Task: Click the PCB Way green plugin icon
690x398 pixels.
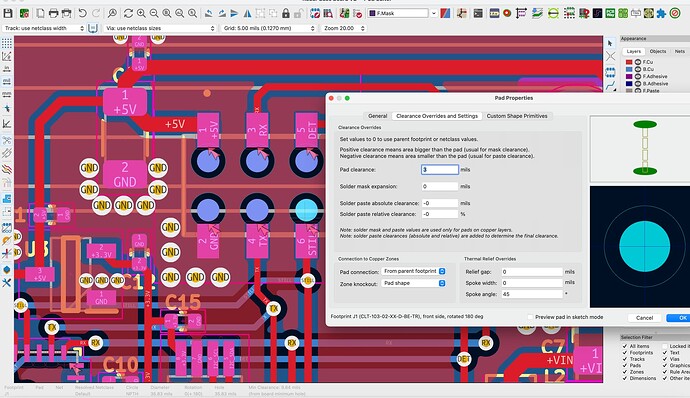Action: pos(610,14)
